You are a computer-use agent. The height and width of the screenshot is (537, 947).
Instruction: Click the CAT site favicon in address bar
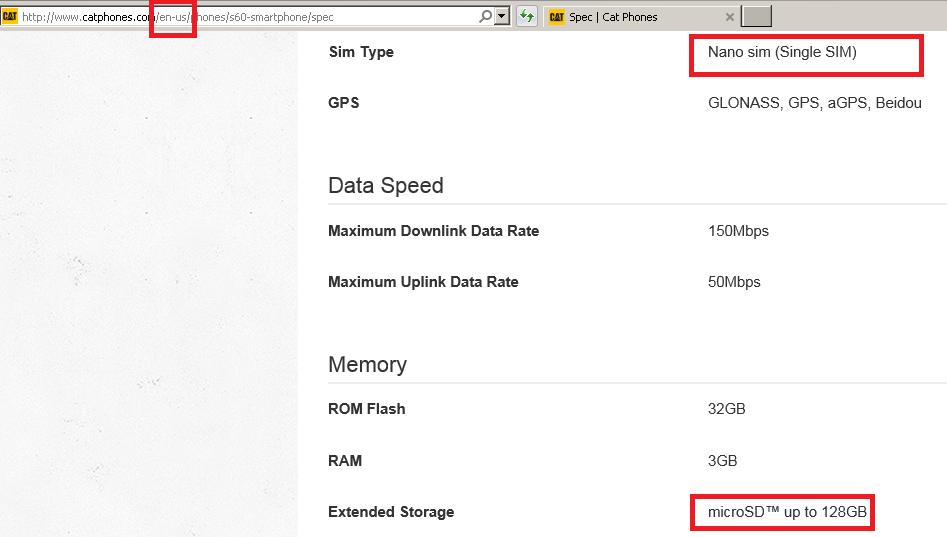tap(10, 16)
